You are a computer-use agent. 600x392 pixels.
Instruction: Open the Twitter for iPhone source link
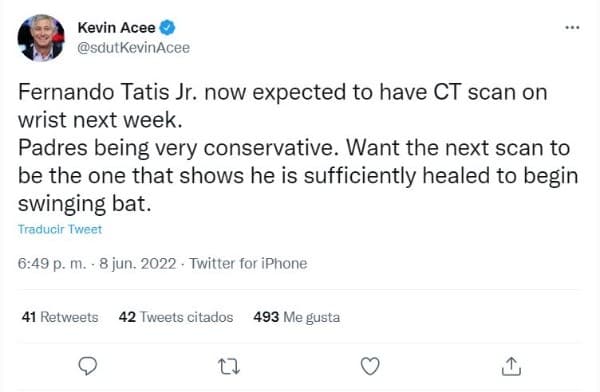248,264
